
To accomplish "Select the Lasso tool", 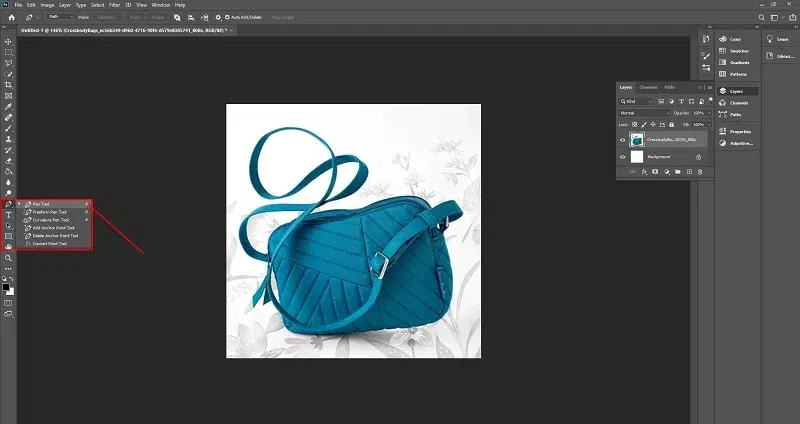I will click(x=8, y=63).
